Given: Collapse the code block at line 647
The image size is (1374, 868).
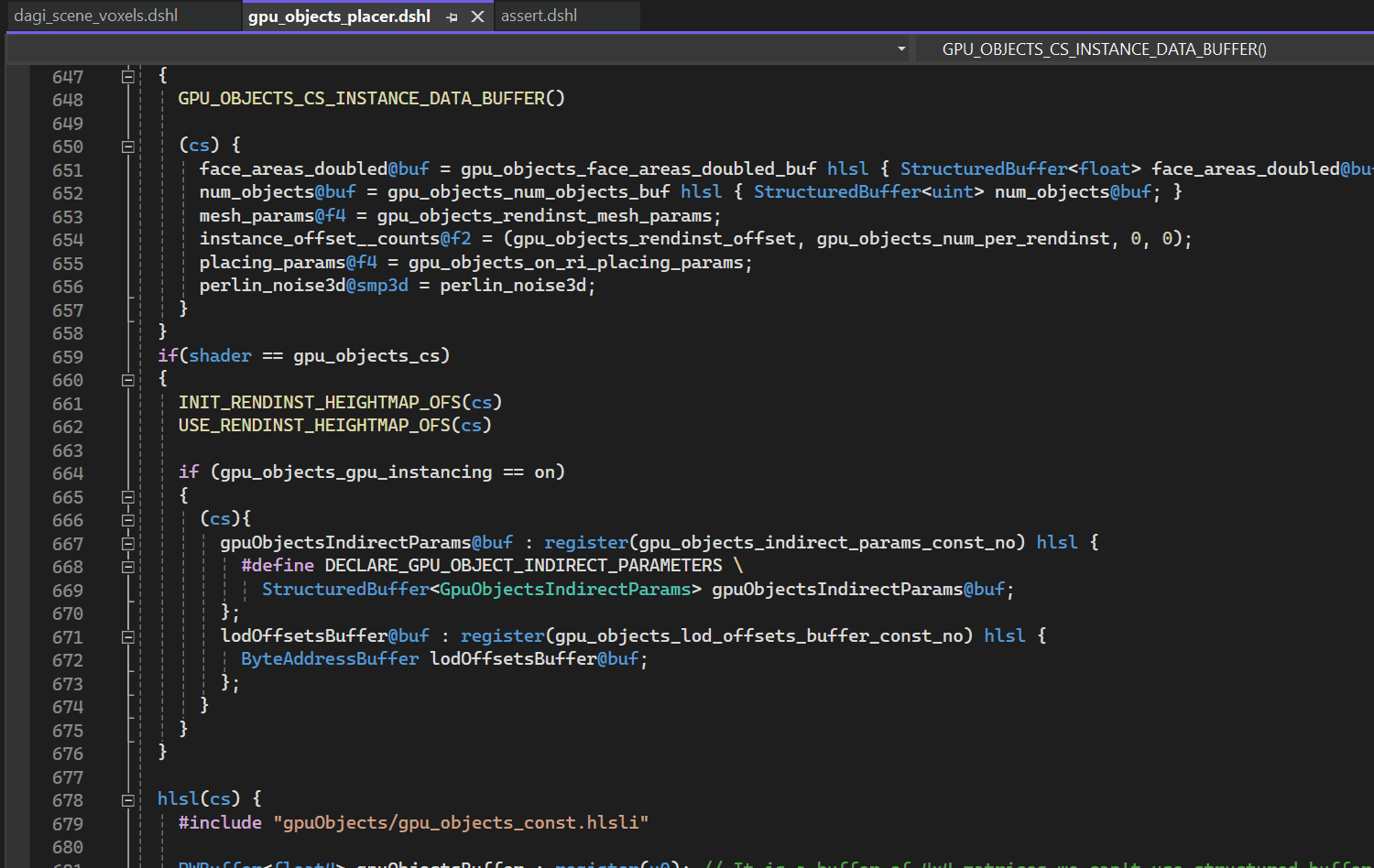Looking at the screenshot, I should (128, 76).
